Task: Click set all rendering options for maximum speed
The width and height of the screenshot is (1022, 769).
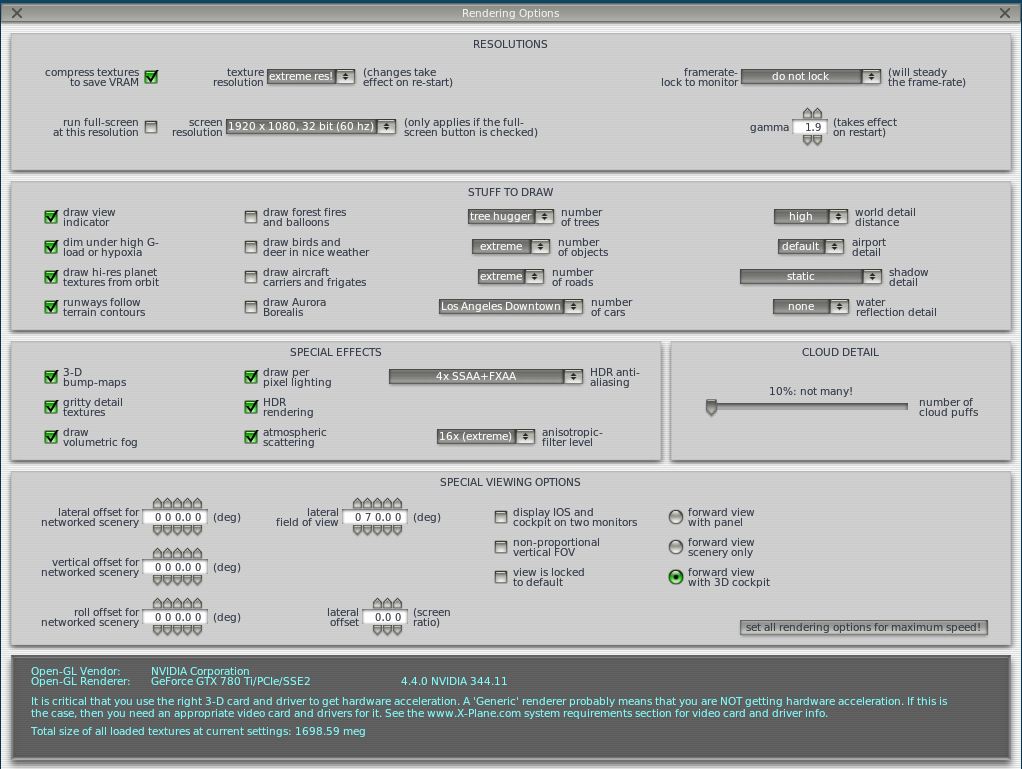Action: 864,628
